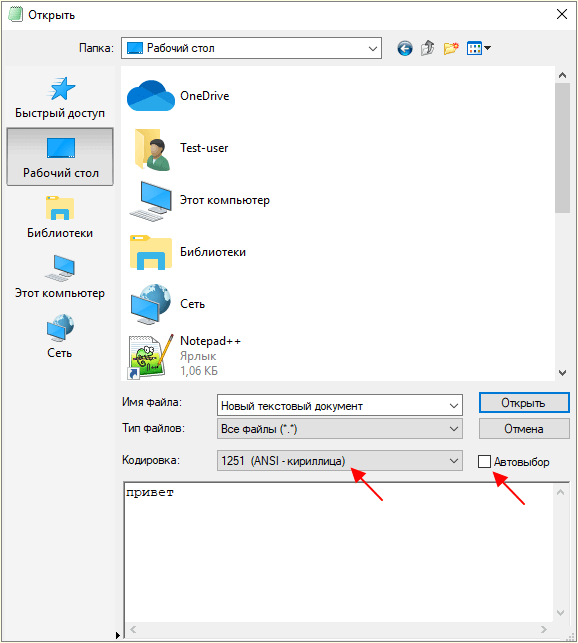Select Этот компьютер in the left sidebar
578x643 pixels.
tap(60, 277)
